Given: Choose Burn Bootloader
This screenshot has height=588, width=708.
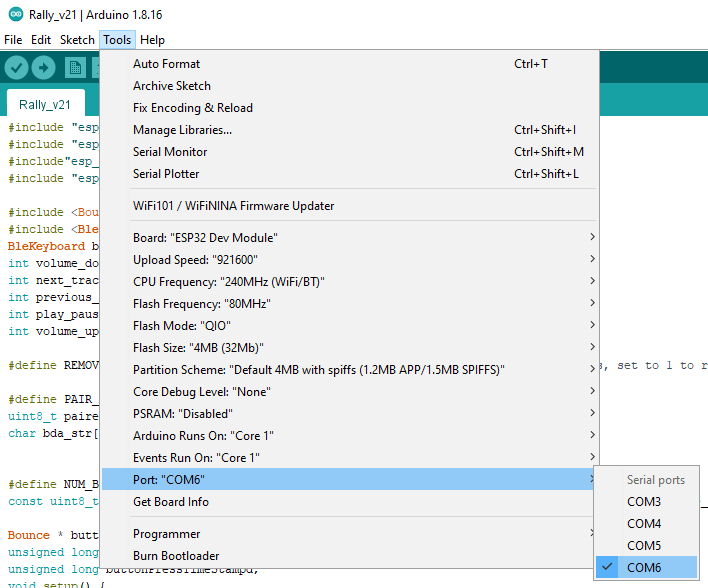Looking at the screenshot, I should [349, 556].
